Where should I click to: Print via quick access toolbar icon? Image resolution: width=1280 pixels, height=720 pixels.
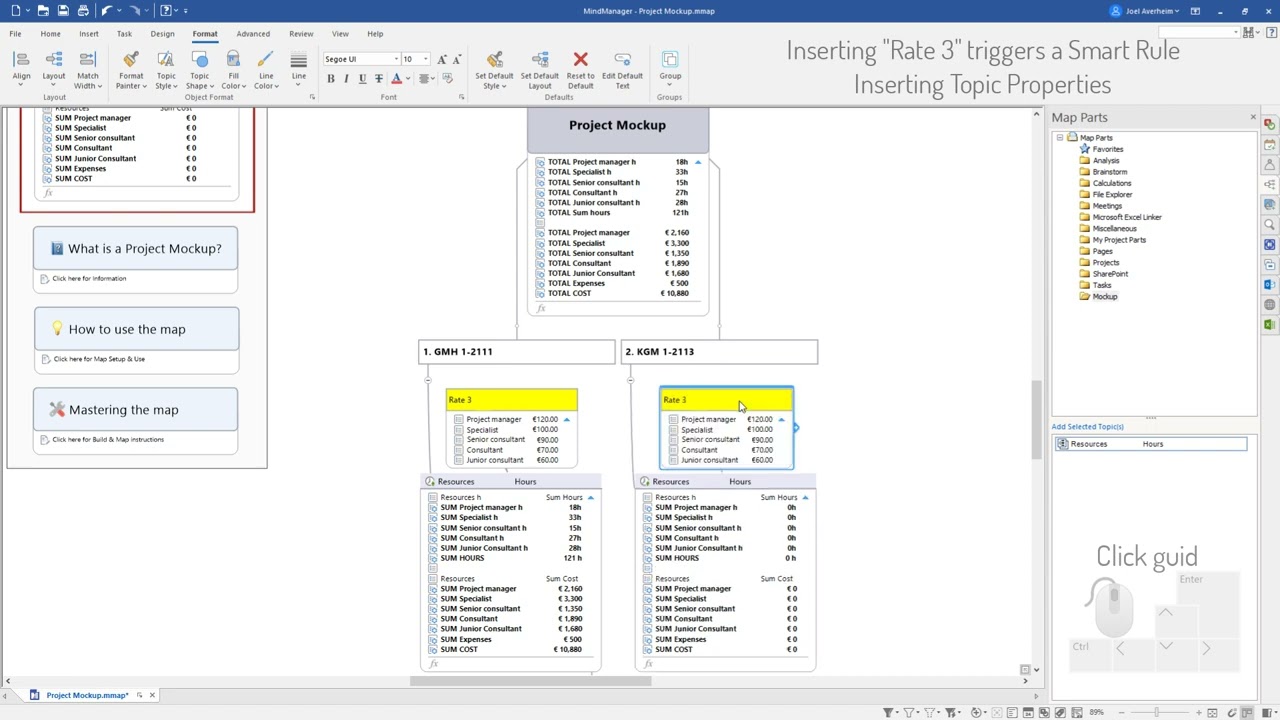tap(84, 11)
